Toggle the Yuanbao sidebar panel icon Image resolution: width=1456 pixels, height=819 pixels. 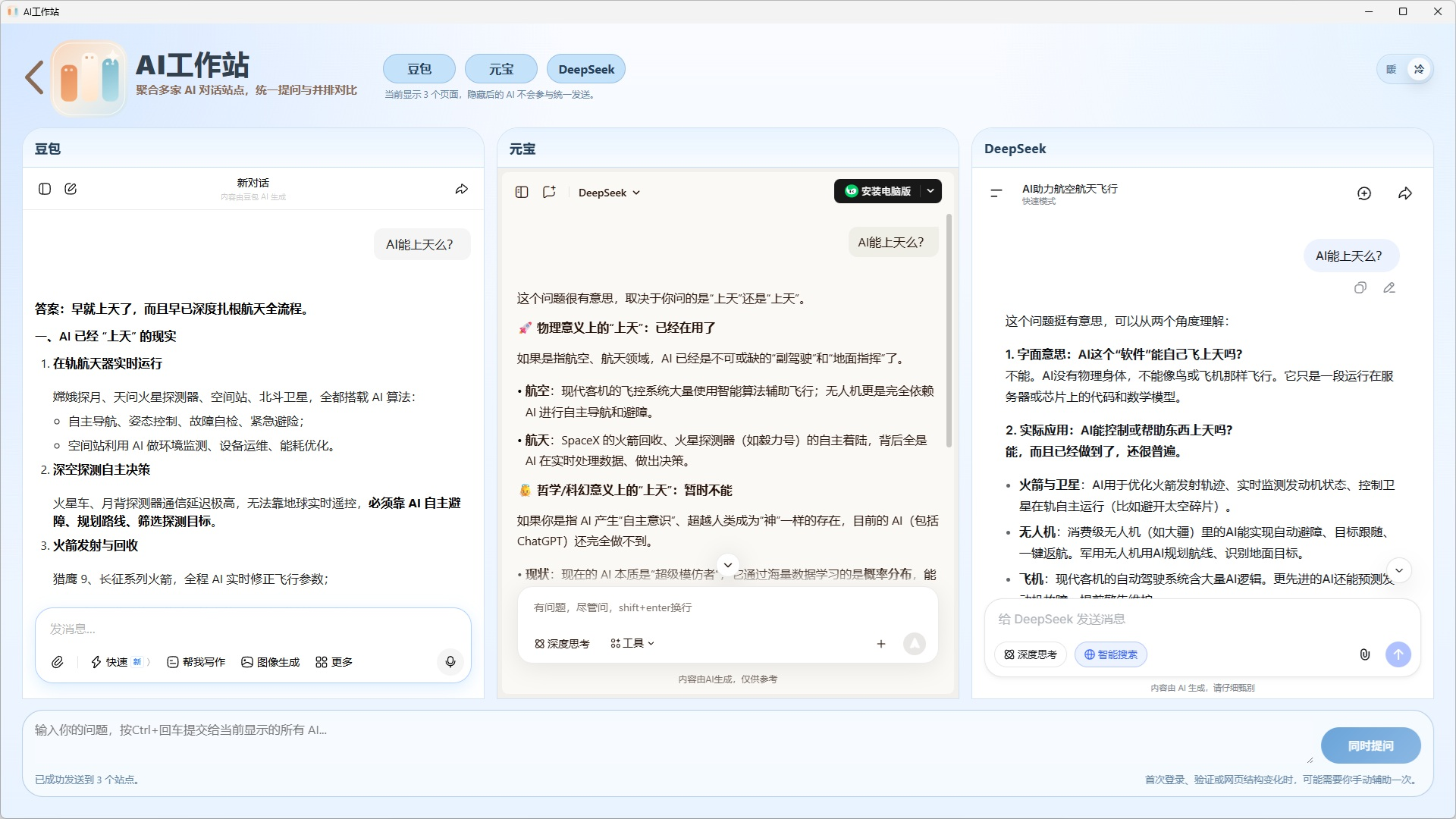click(x=522, y=192)
